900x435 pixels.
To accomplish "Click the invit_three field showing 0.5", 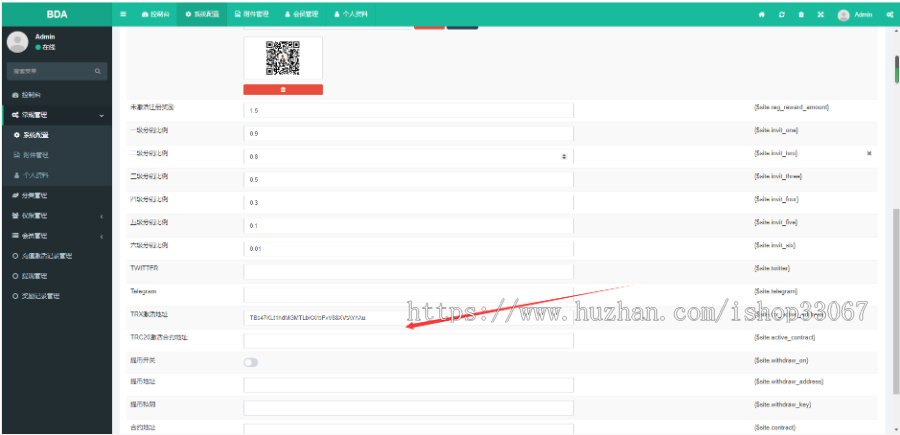I will pyautogui.click(x=408, y=180).
